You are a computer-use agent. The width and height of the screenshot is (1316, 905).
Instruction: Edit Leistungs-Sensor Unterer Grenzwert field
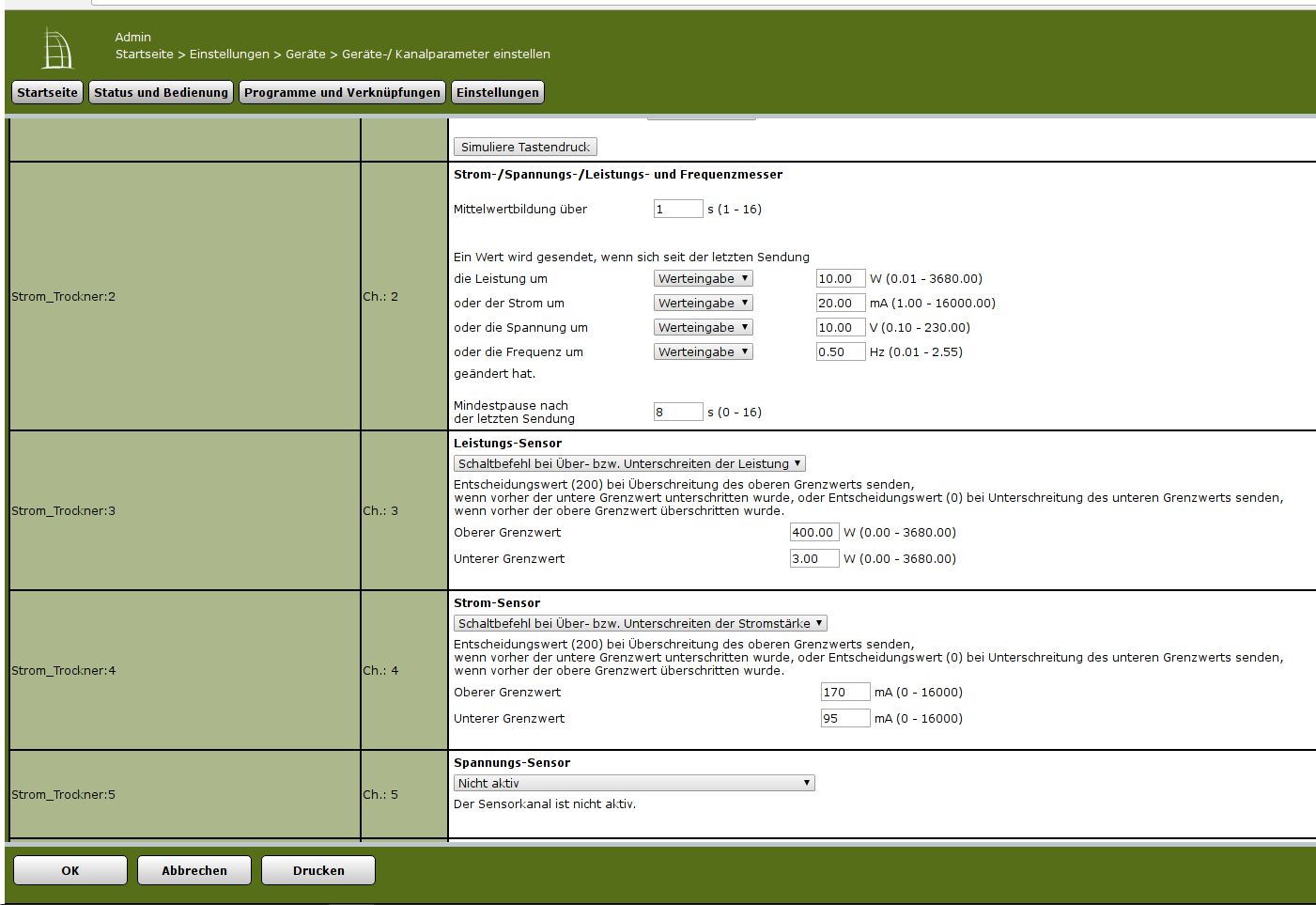coord(814,558)
